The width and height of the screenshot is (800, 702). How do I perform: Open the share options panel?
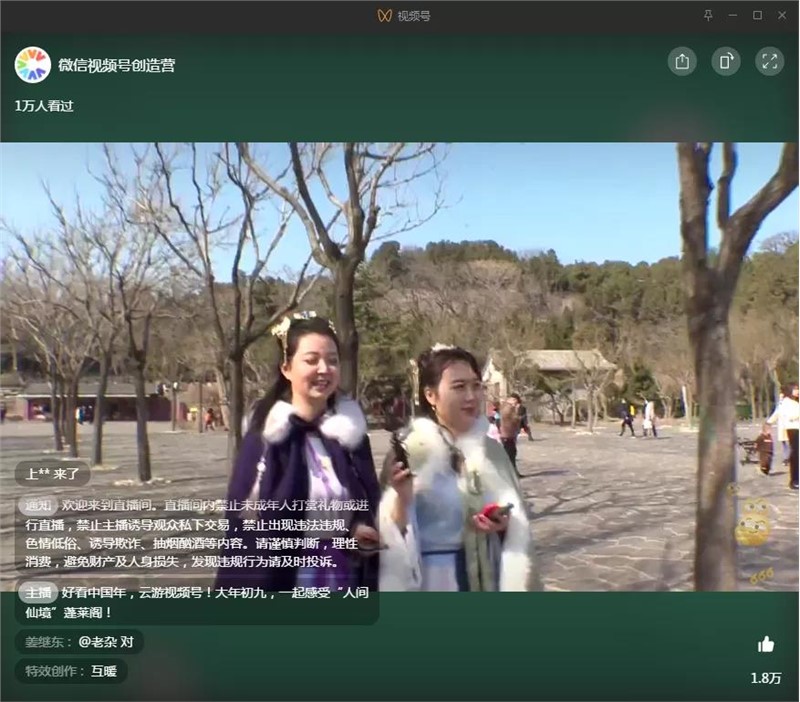coord(684,60)
